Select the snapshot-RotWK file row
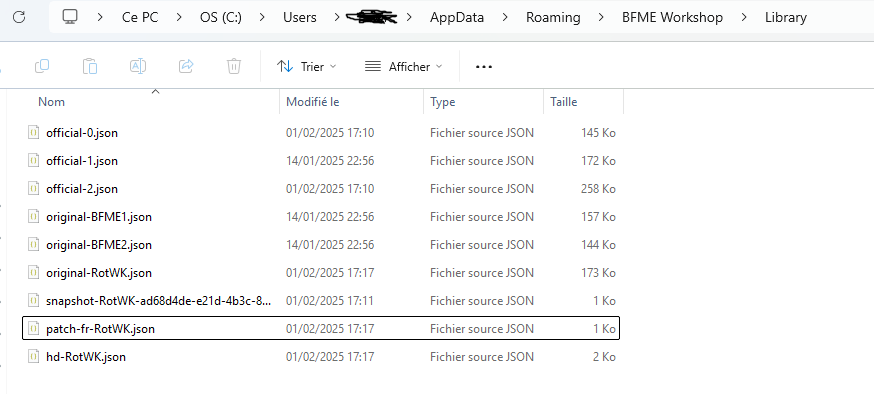874x394 pixels. (x=321, y=301)
